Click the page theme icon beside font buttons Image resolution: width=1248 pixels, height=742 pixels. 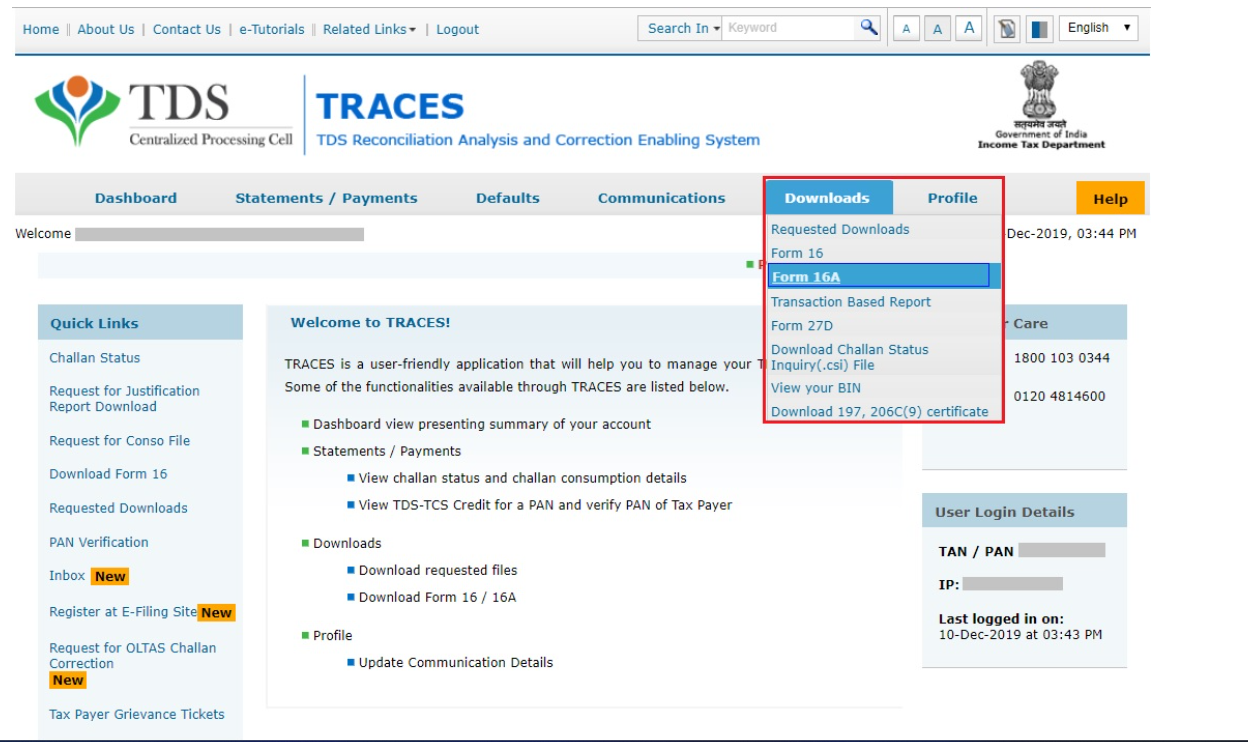(1007, 29)
